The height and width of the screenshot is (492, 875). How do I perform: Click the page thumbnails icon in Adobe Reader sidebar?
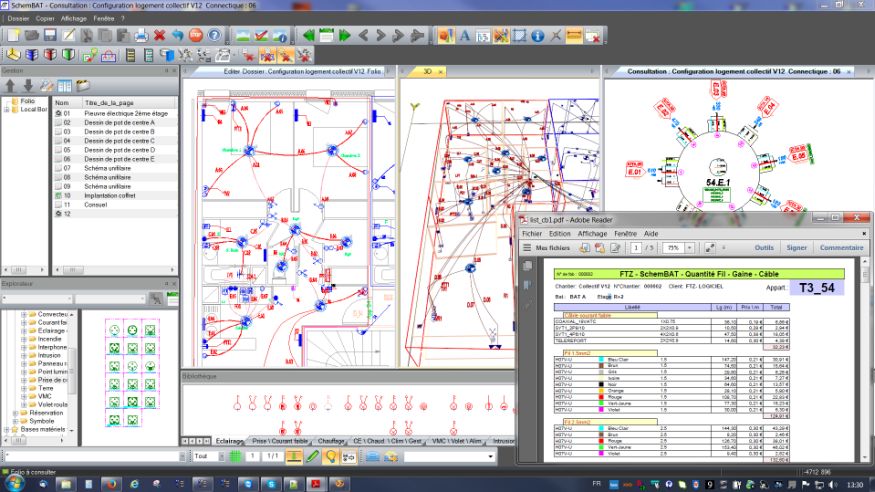tap(527, 266)
